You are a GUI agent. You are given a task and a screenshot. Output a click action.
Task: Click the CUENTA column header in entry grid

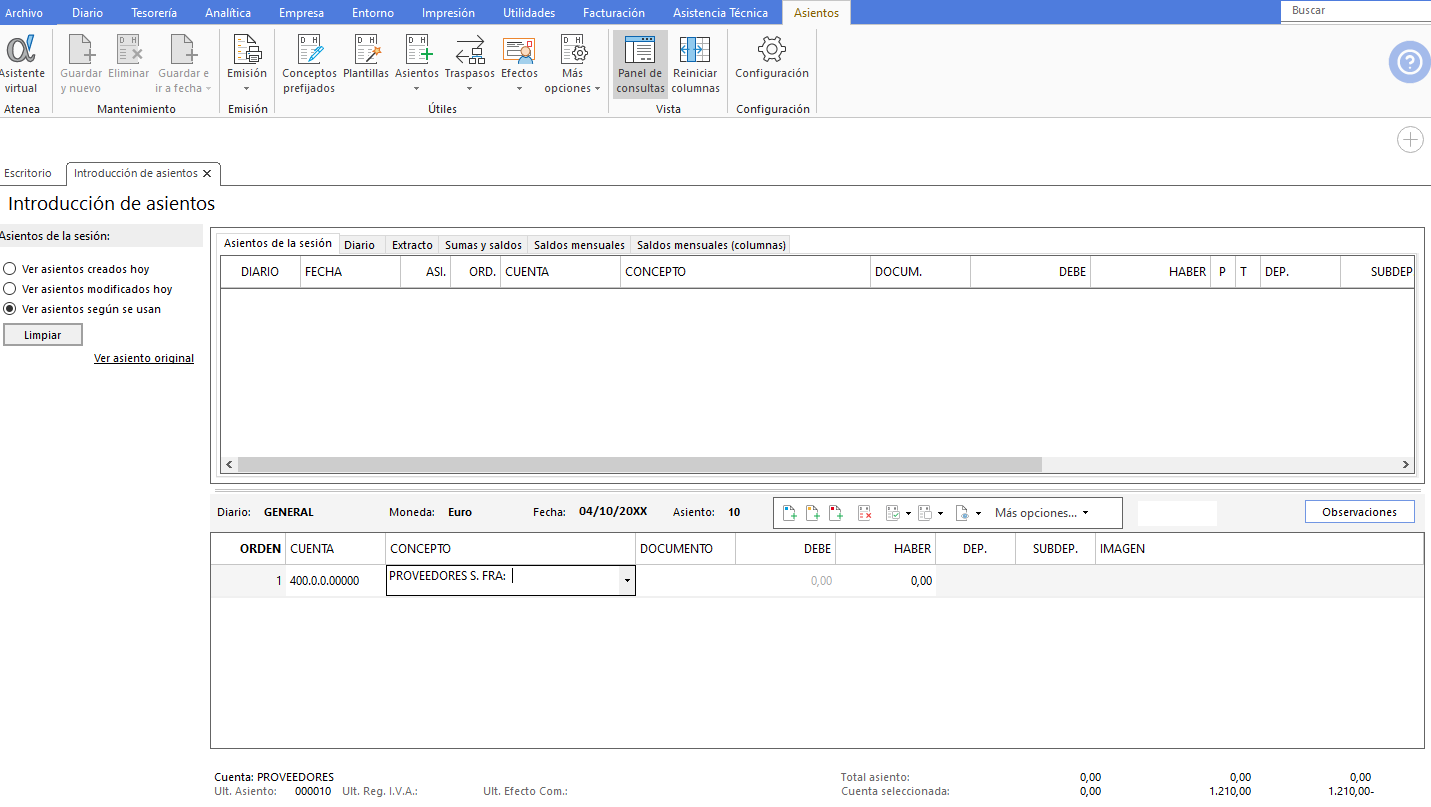[335, 549]
